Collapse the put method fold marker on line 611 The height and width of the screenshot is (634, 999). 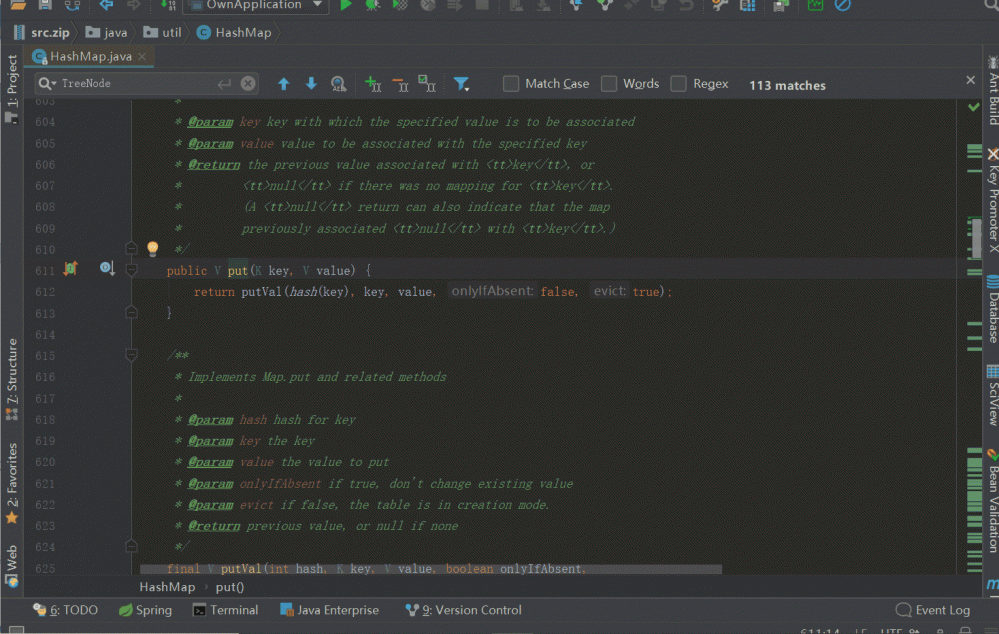click(x=131, y=270)
